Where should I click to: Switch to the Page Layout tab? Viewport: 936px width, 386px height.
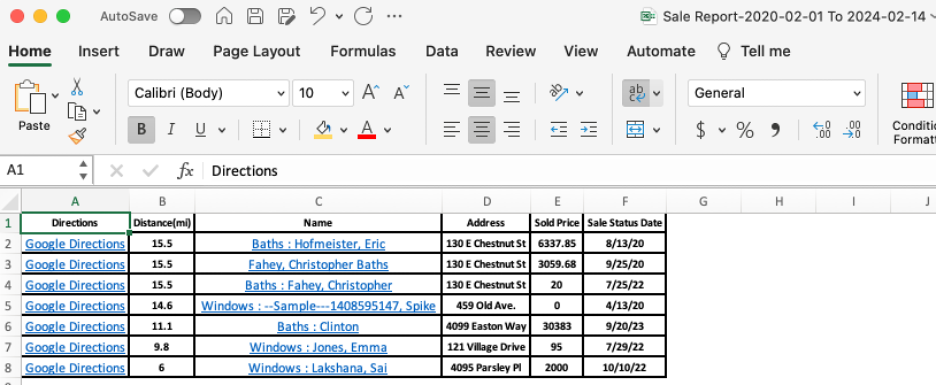257,52
